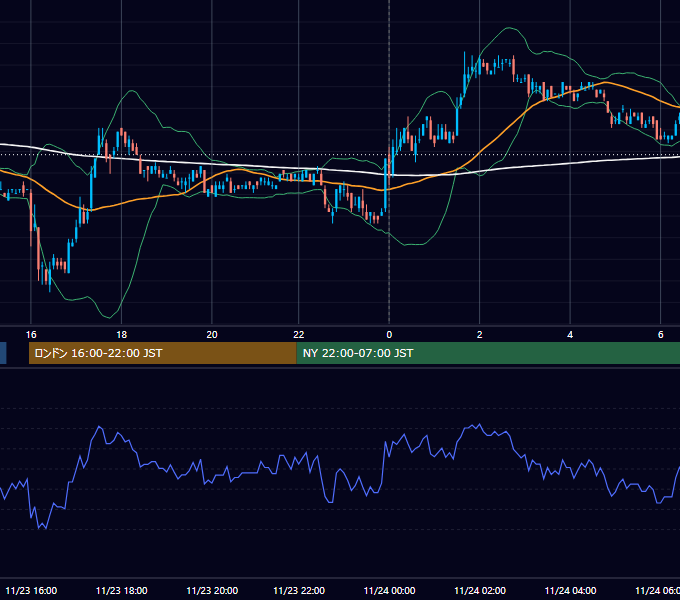Click the 2 hour label on price chart
This screenshot has height=600, width=680.
[x=479, y=335]
